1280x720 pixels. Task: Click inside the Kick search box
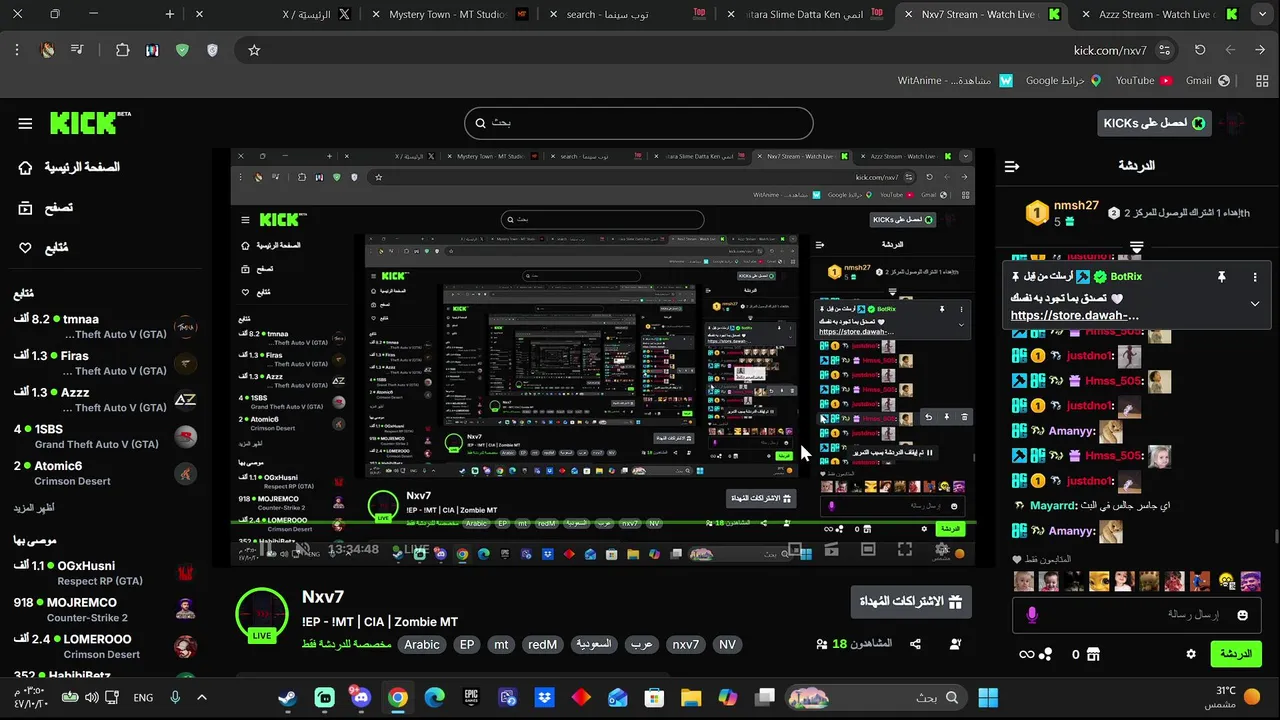pyautogui.click(x=638, y=123)
